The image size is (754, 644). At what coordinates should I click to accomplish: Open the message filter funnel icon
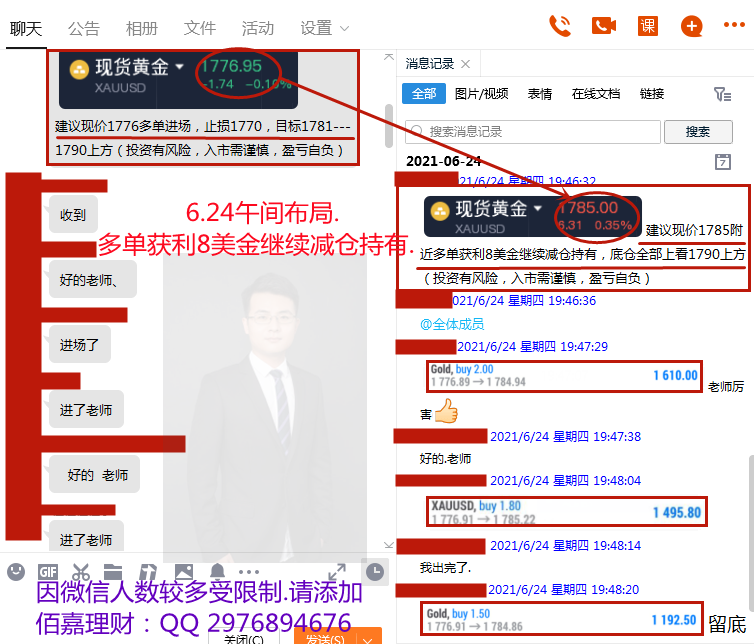click(722, 94)
